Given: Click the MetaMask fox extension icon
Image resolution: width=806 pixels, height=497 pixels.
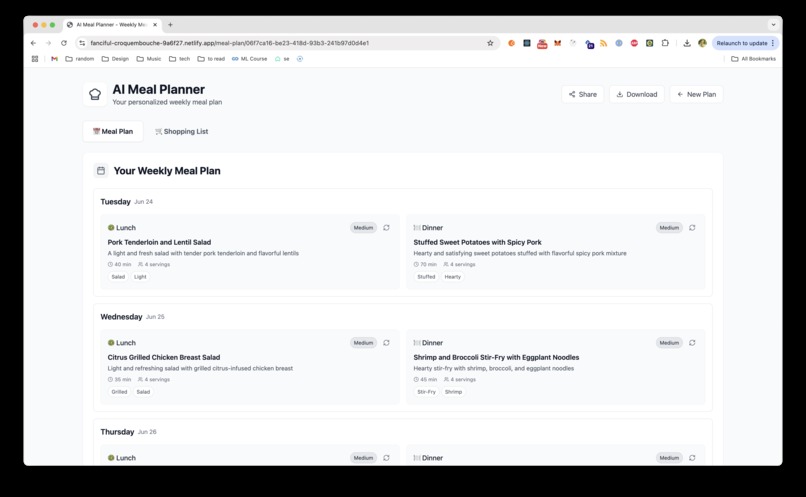Looking at the screenshot, I should (557, 43).
